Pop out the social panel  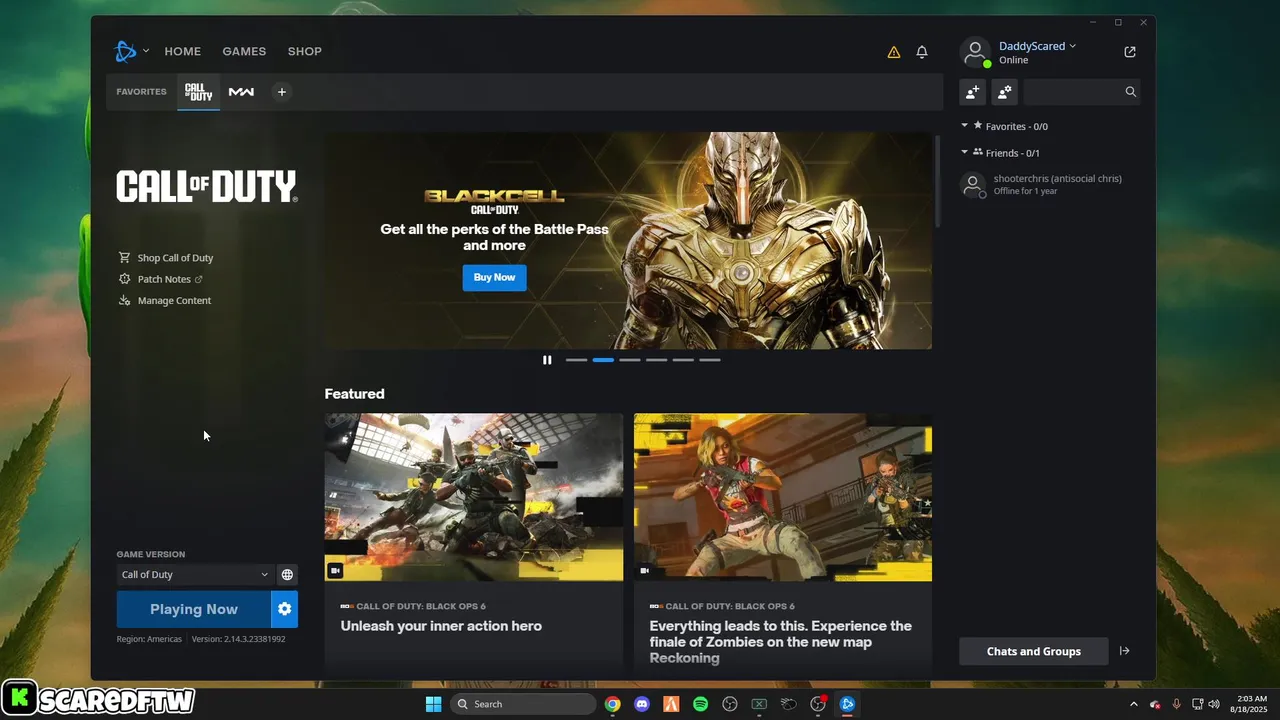pos(1130,52)
